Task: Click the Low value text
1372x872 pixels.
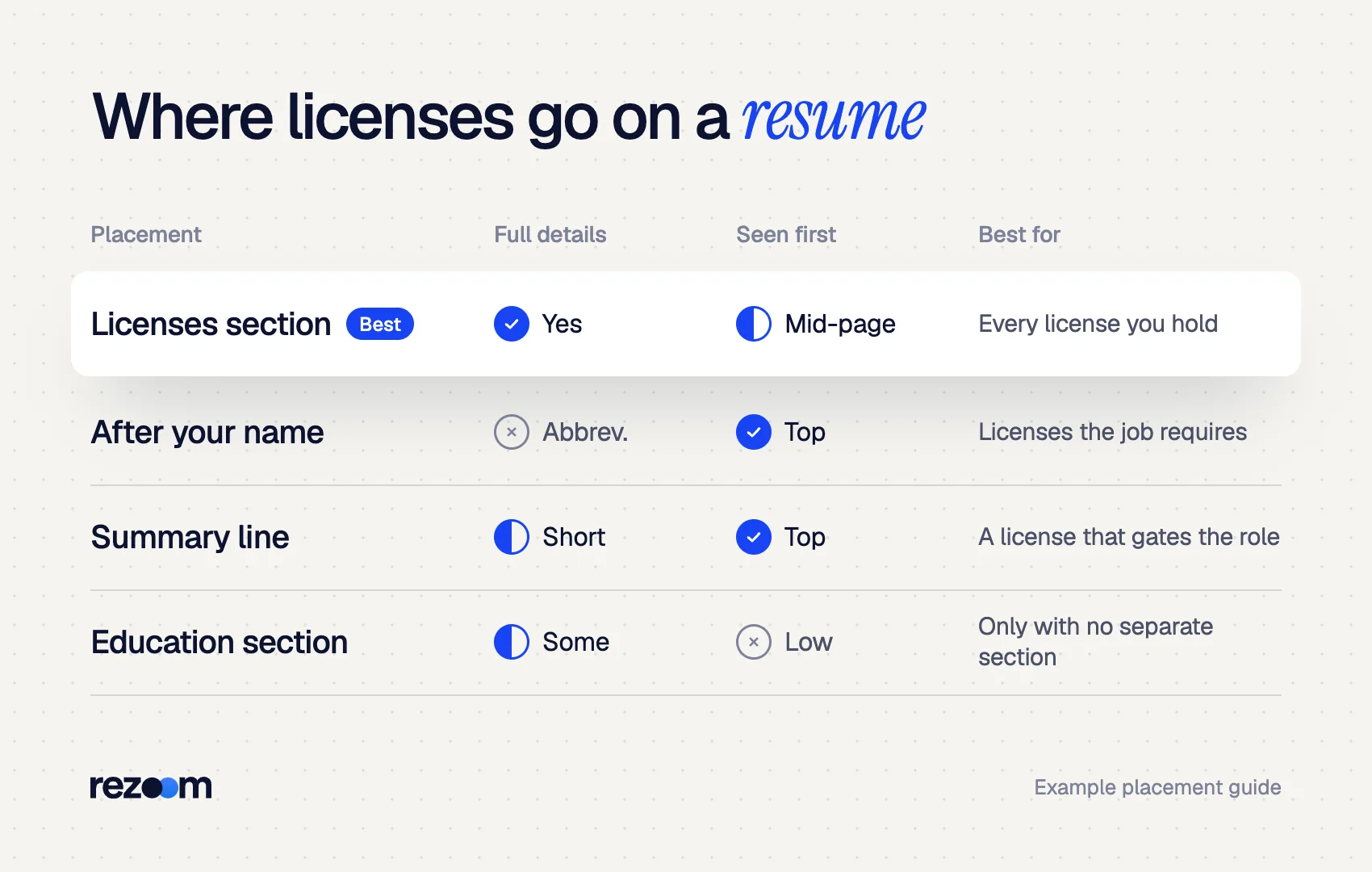Action: click(809, 642)
